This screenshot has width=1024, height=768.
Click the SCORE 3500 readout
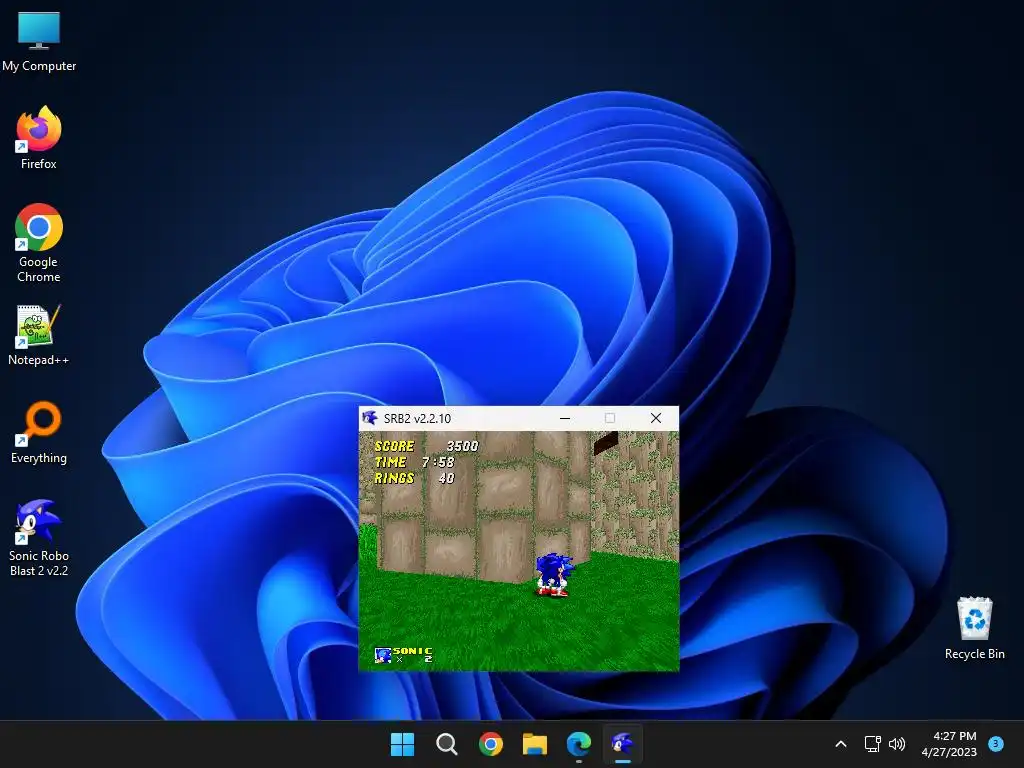pyautogui.click(x=426, y=446)
